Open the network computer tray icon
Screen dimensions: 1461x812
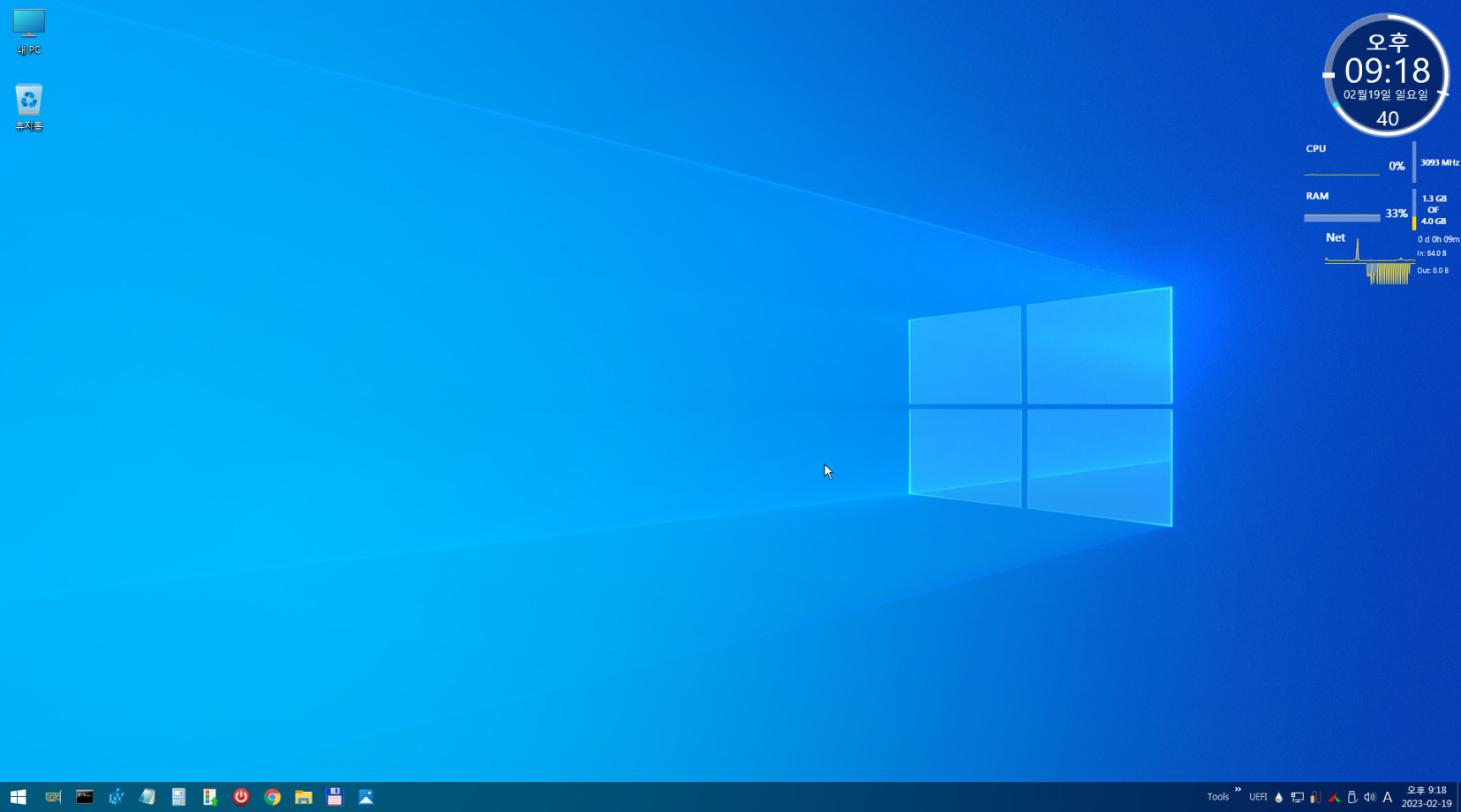1297,797
